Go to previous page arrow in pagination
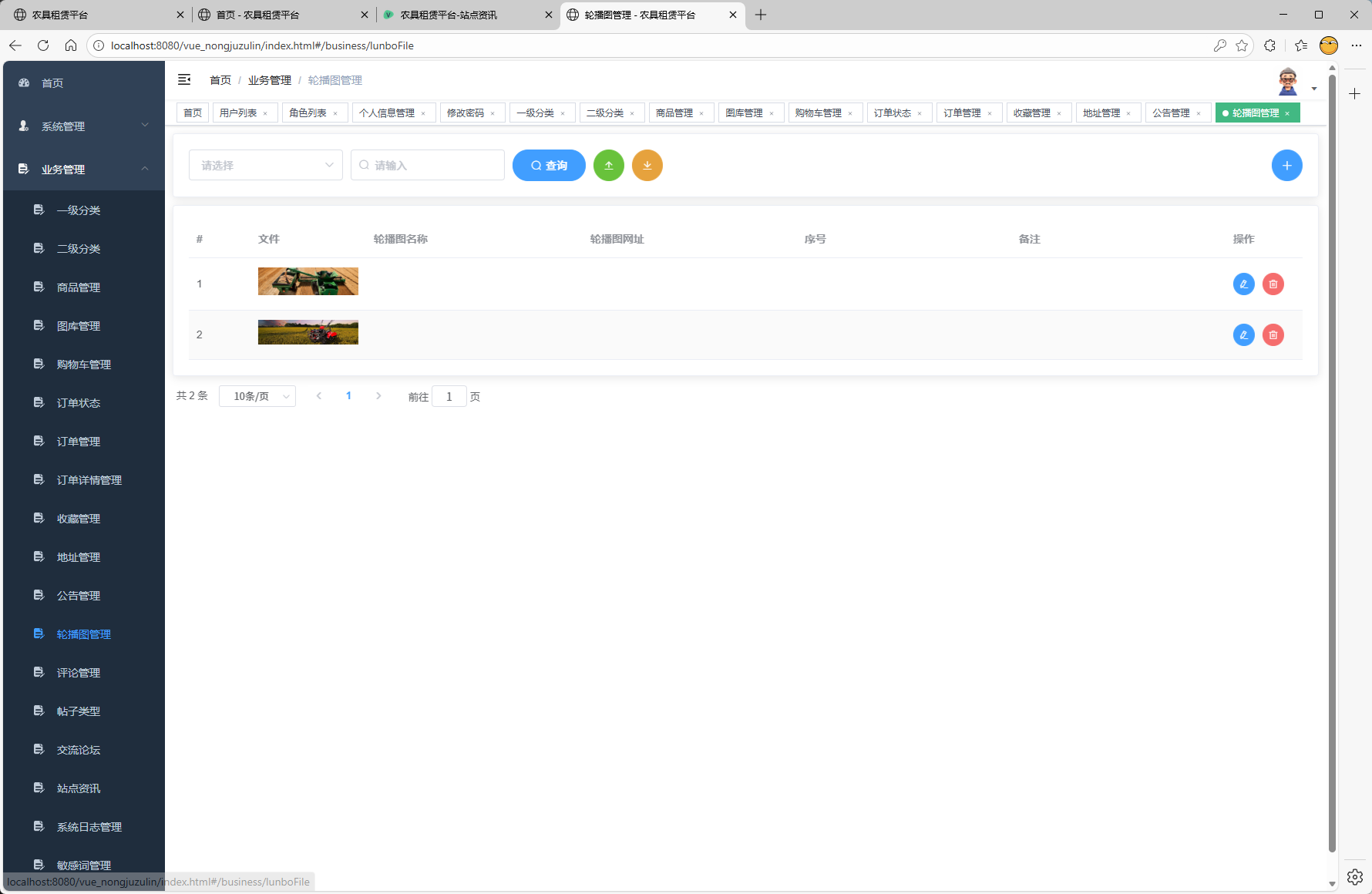Screen dimensions: 1372x894 [319, 396]
